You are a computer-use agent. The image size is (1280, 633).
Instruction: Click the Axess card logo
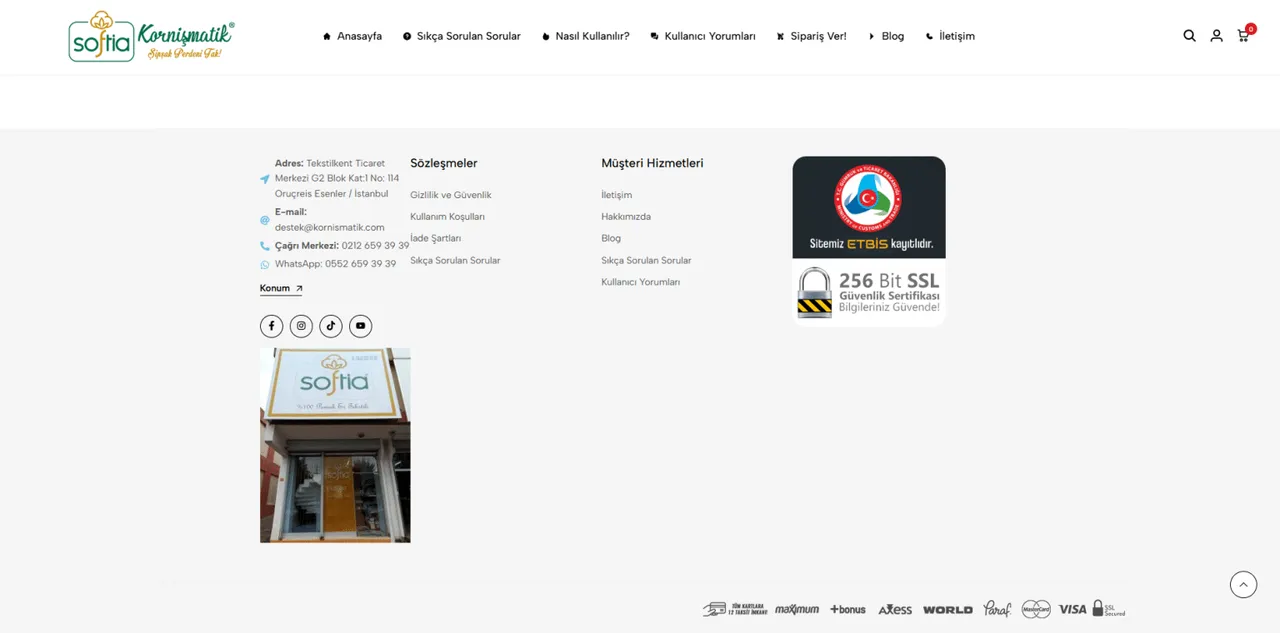tap(895, 609)
